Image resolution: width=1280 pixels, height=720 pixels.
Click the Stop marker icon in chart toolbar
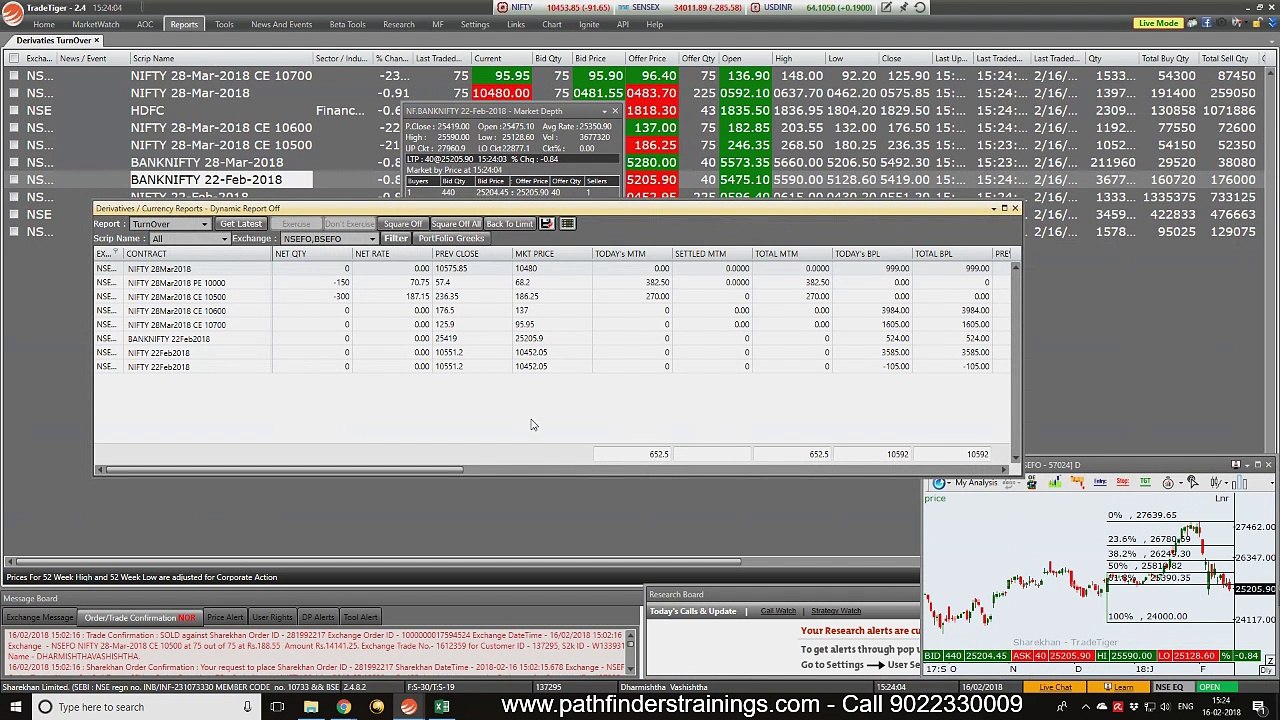(x=1122, y=483)
